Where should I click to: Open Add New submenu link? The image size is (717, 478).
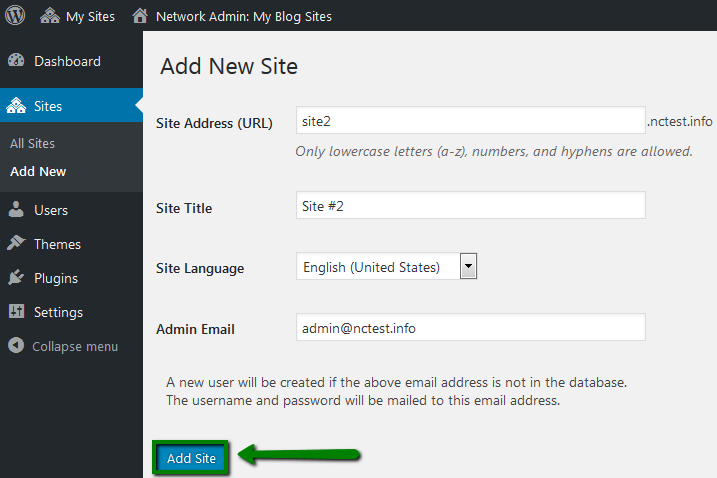coord(38,172)
